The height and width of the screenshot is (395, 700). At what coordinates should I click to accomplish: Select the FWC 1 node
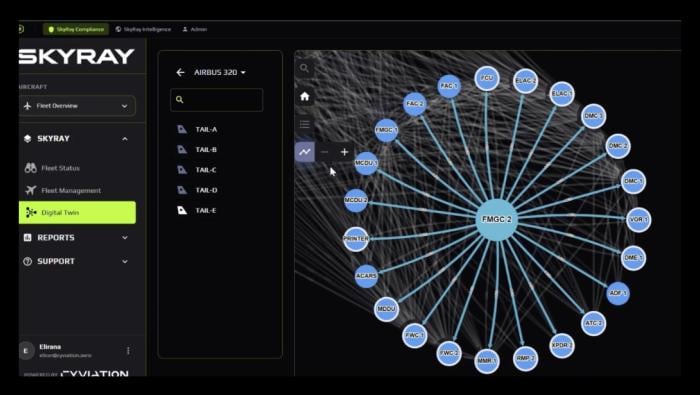click(414, 335)
